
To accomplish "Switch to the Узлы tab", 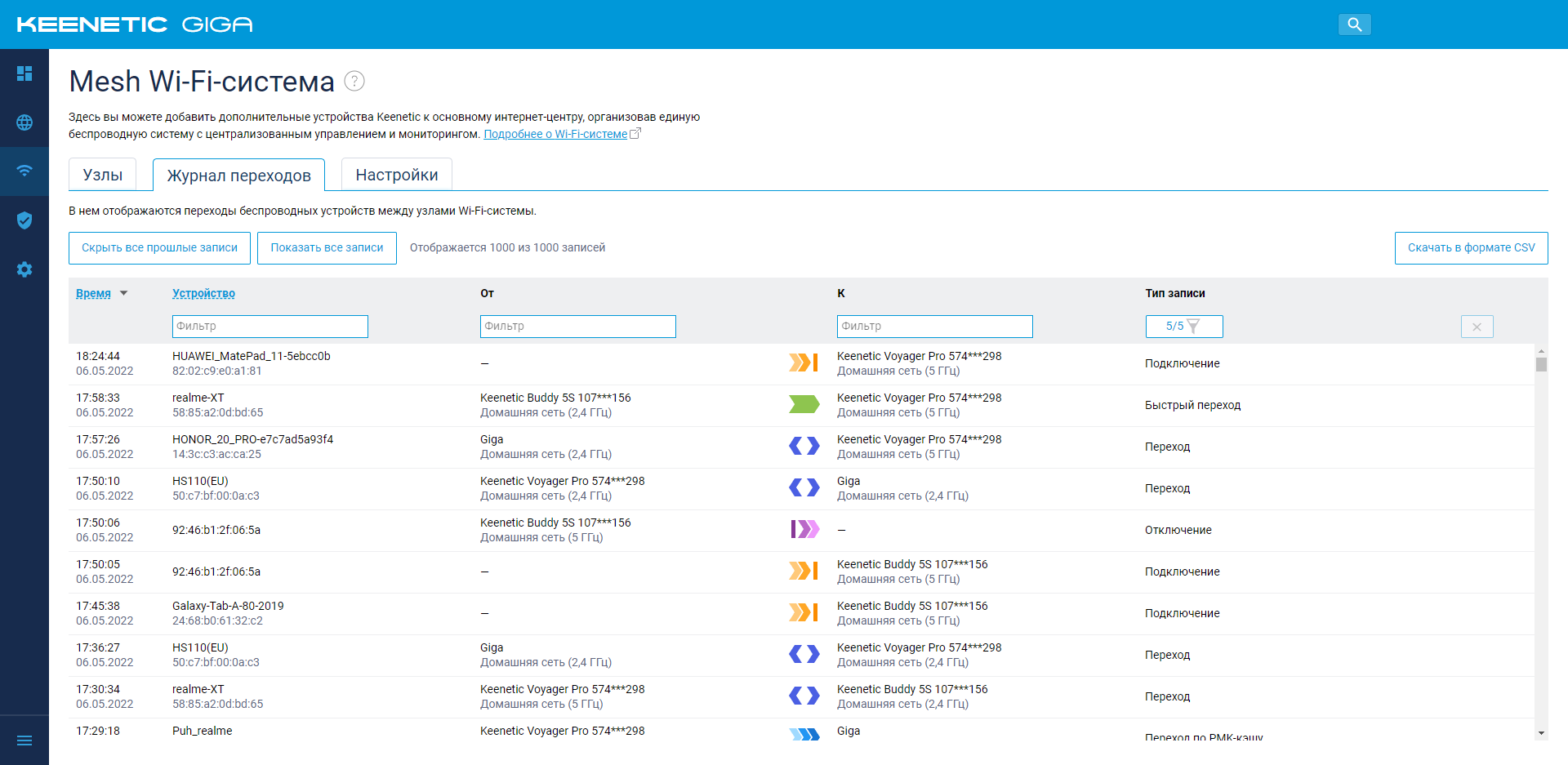I will (102, 175).
